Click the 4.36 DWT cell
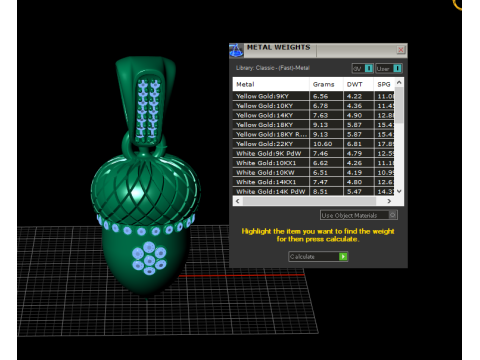480x360 pixels. (x=358, y=106)
